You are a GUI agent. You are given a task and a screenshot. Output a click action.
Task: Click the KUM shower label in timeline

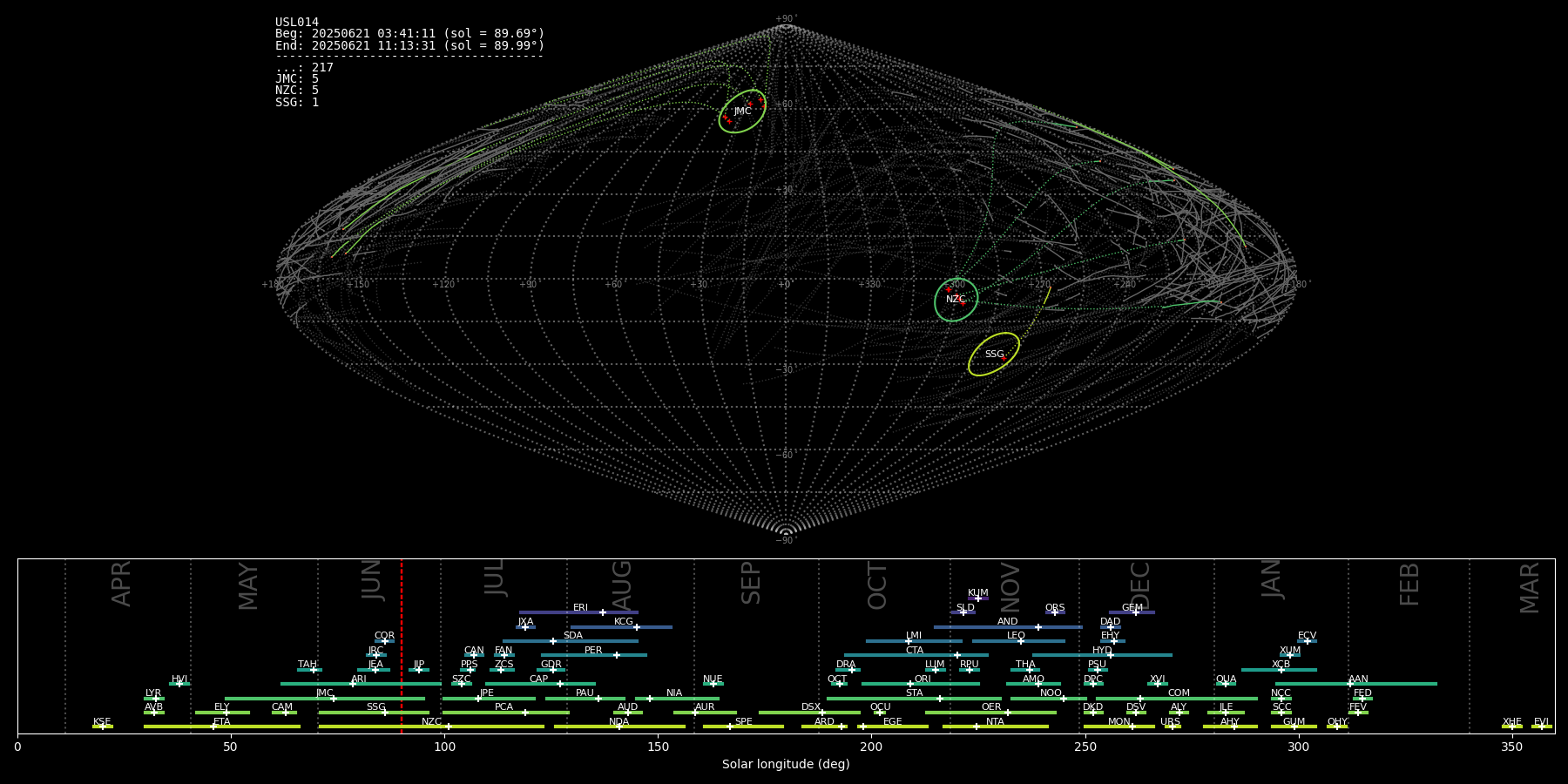pos(978,593)
